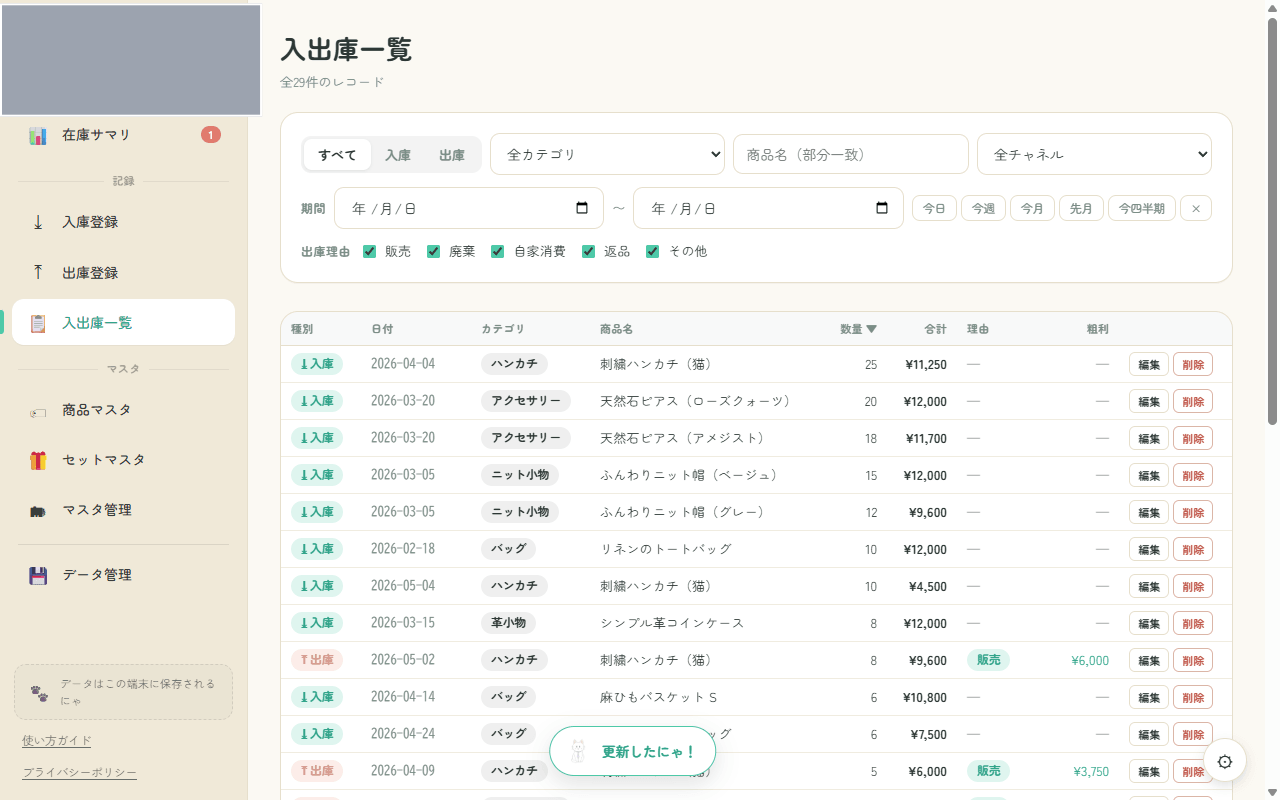Sort by the 日付 column header
Viewport: 1280px width, 800px height.
click(382, 329)
